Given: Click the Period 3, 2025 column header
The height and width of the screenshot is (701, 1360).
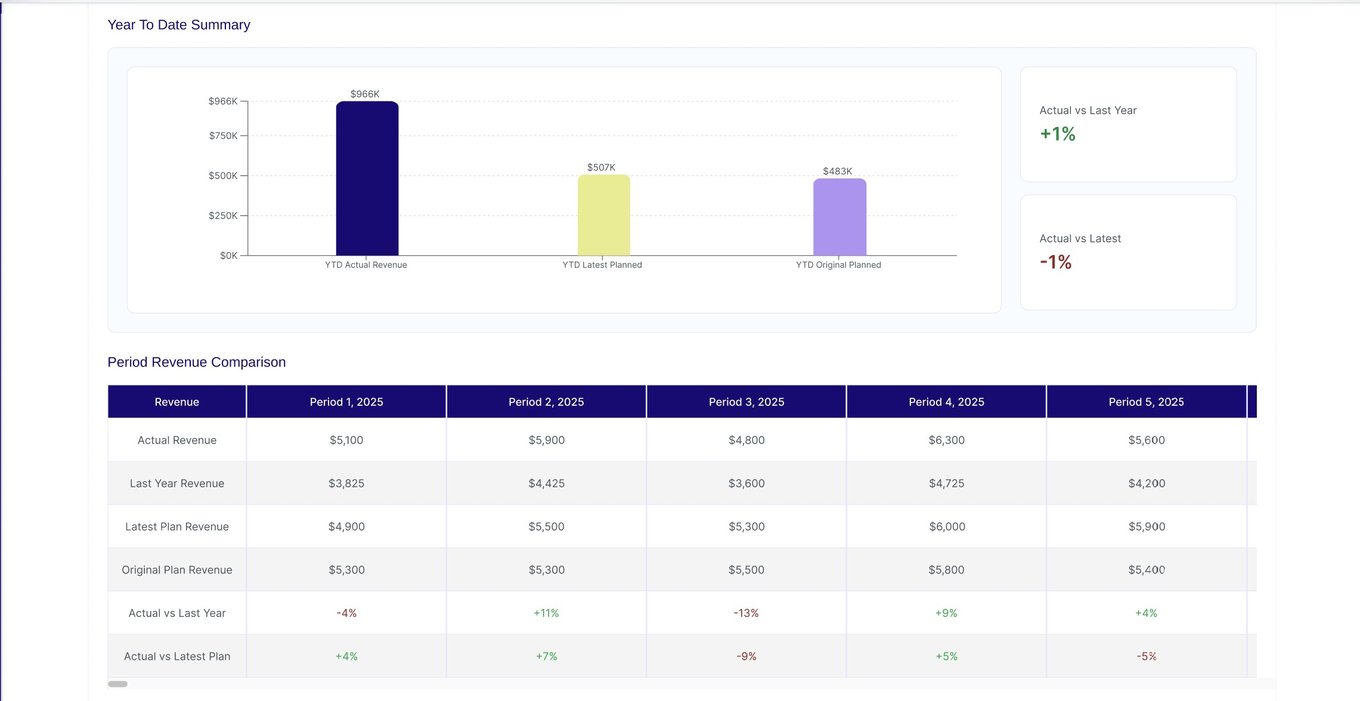Looking at the screenshot, I should click(747, 402).
